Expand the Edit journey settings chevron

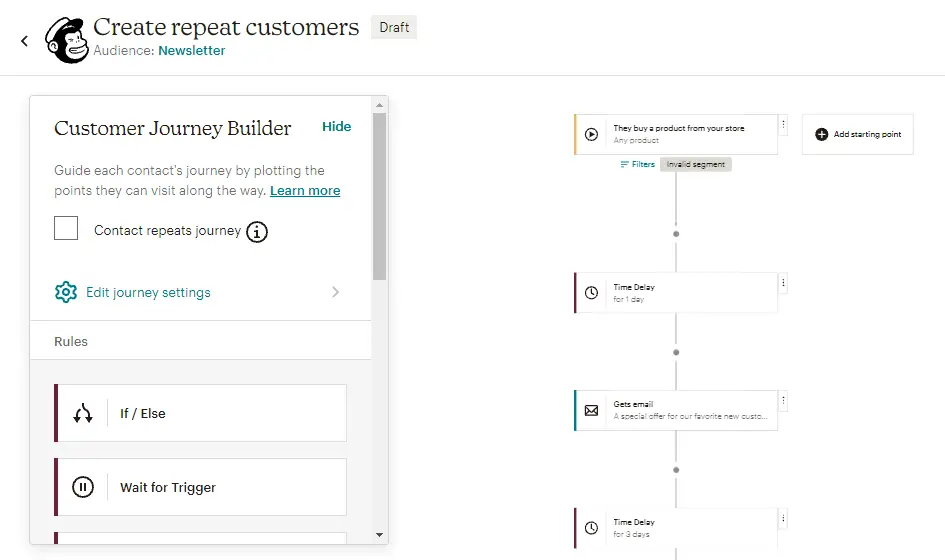pyautogui.click(x=336, y=292)
